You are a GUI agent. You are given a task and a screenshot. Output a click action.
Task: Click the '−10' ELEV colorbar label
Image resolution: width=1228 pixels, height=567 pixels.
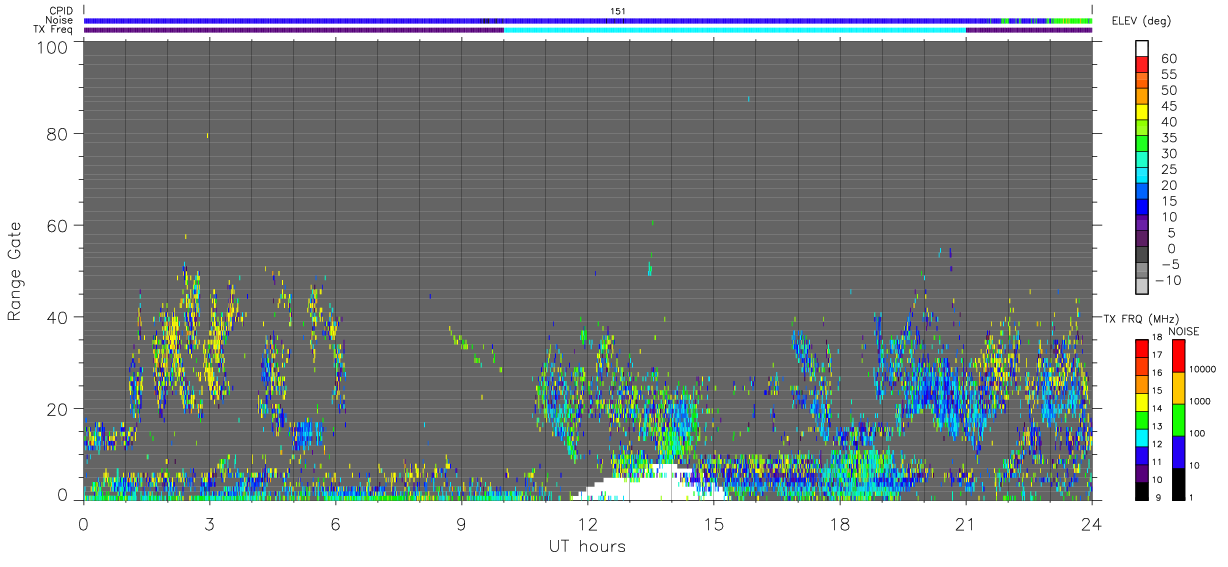click(1170, 281)
